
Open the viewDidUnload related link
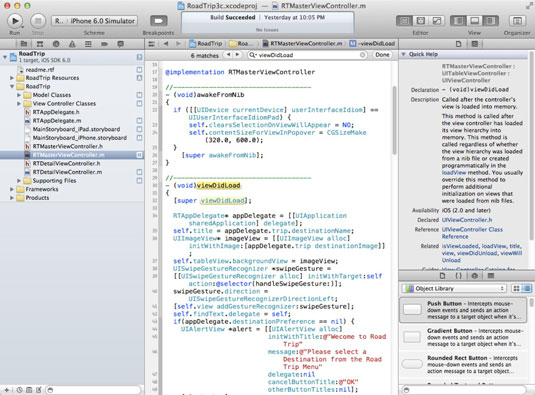[477, 253]
